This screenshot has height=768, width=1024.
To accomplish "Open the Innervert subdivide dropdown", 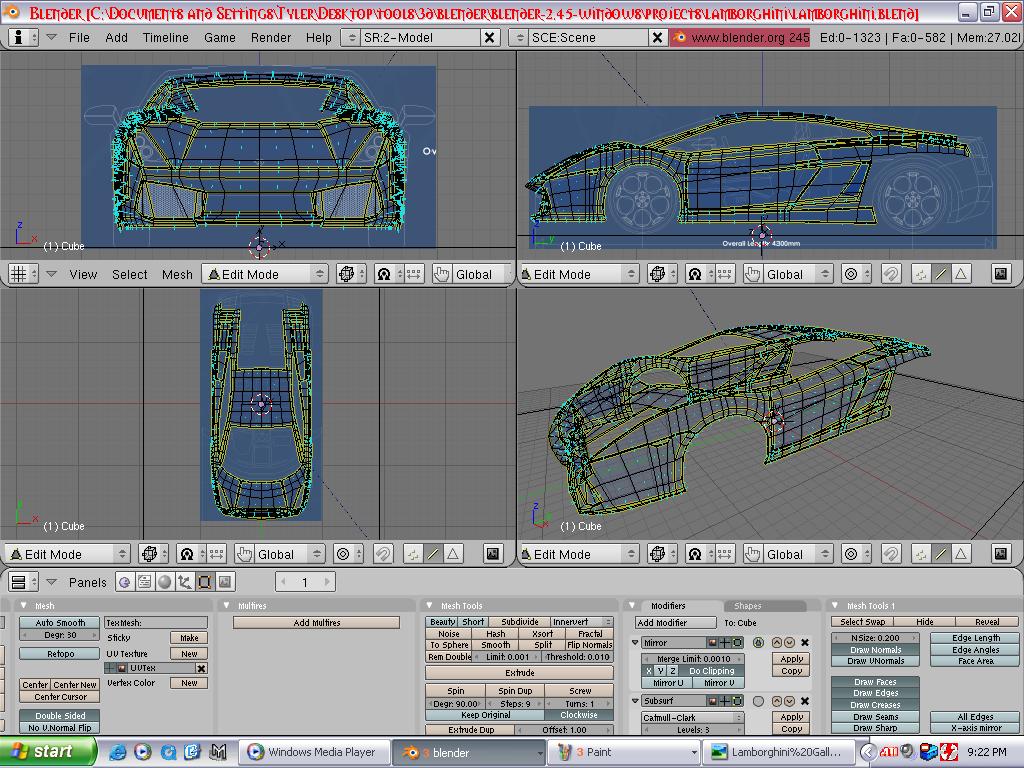I will pyautogui.click(x=580, y=622).
